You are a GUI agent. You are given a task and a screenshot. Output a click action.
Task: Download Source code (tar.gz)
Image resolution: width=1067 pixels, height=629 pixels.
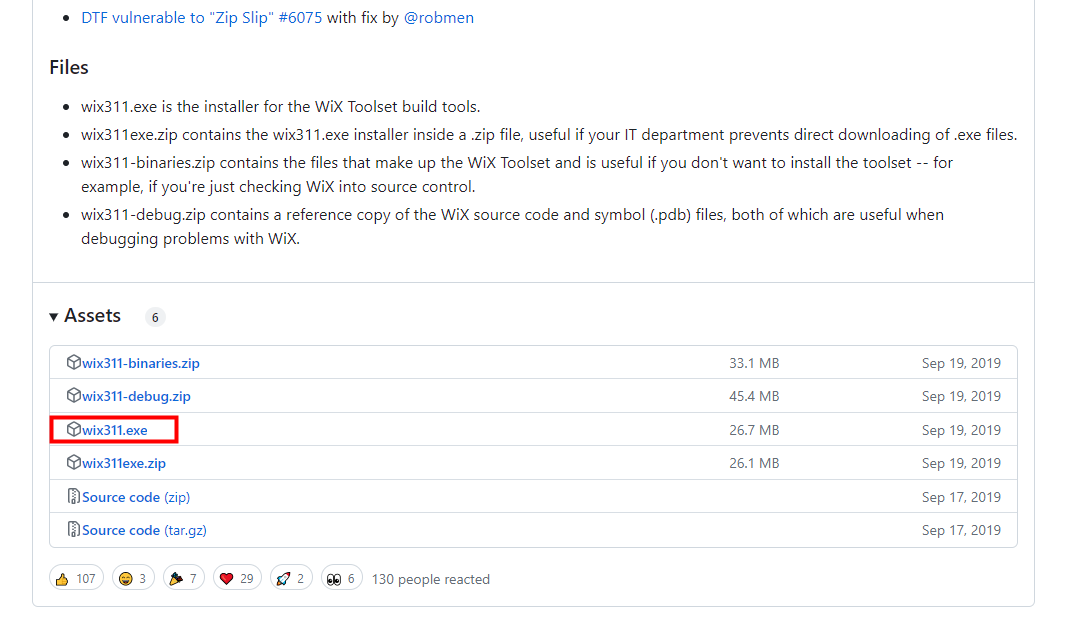[x=144, y=530]
